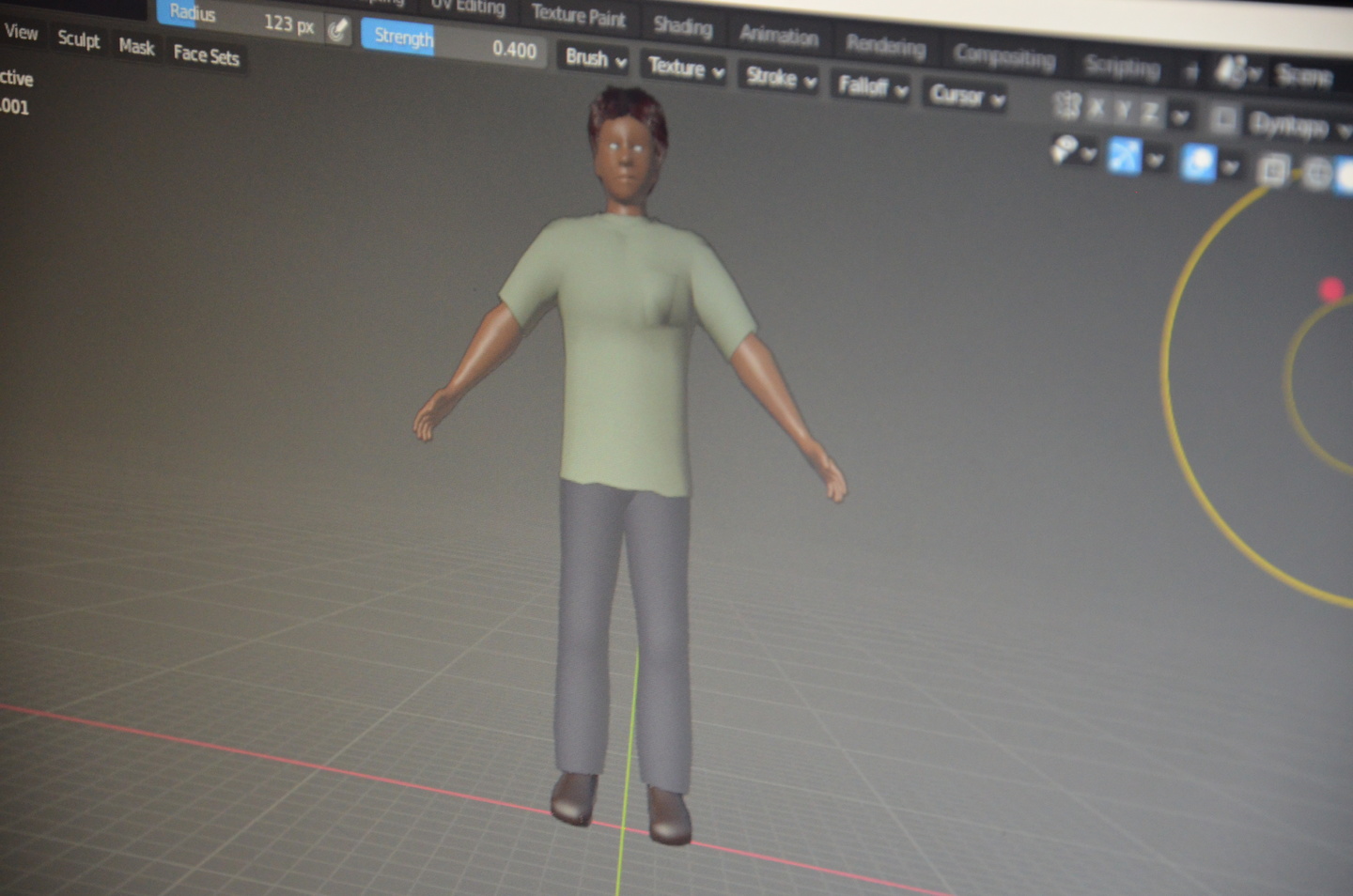The image size is (1353, 896).
Task: Select wireframe viewport shading
Action: click(1317, 174)
